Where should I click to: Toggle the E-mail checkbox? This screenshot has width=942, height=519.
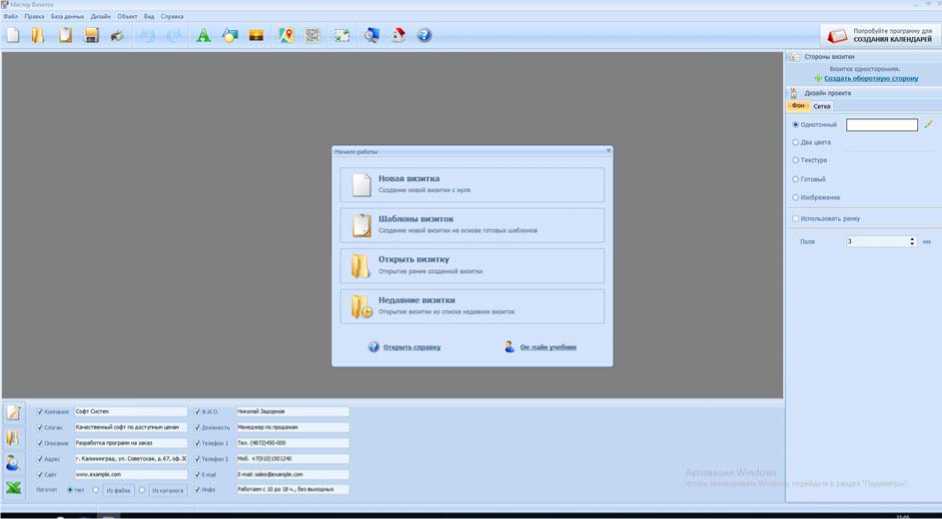197,475
